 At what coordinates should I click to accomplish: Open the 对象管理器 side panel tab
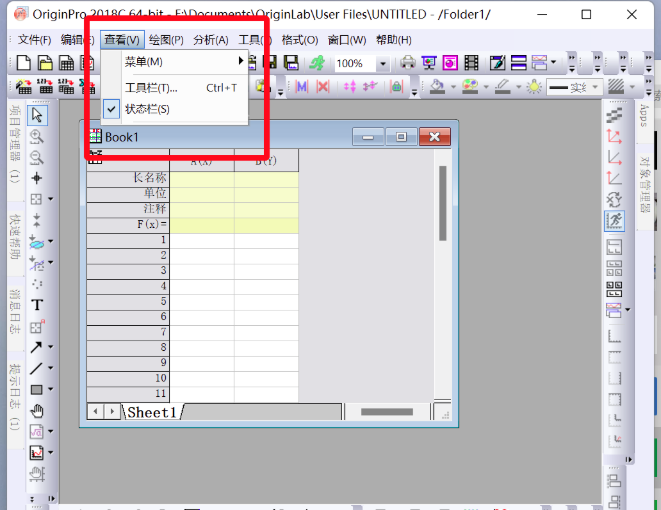pyautogui.click(x=645, y=185)
